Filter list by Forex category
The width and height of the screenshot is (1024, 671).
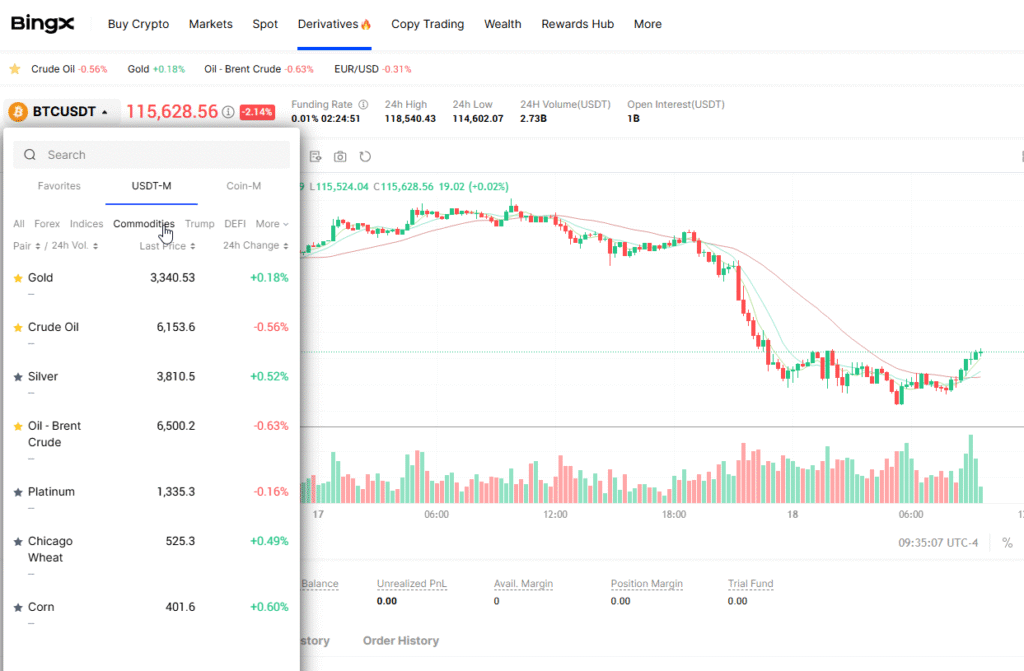coord(47,223)
